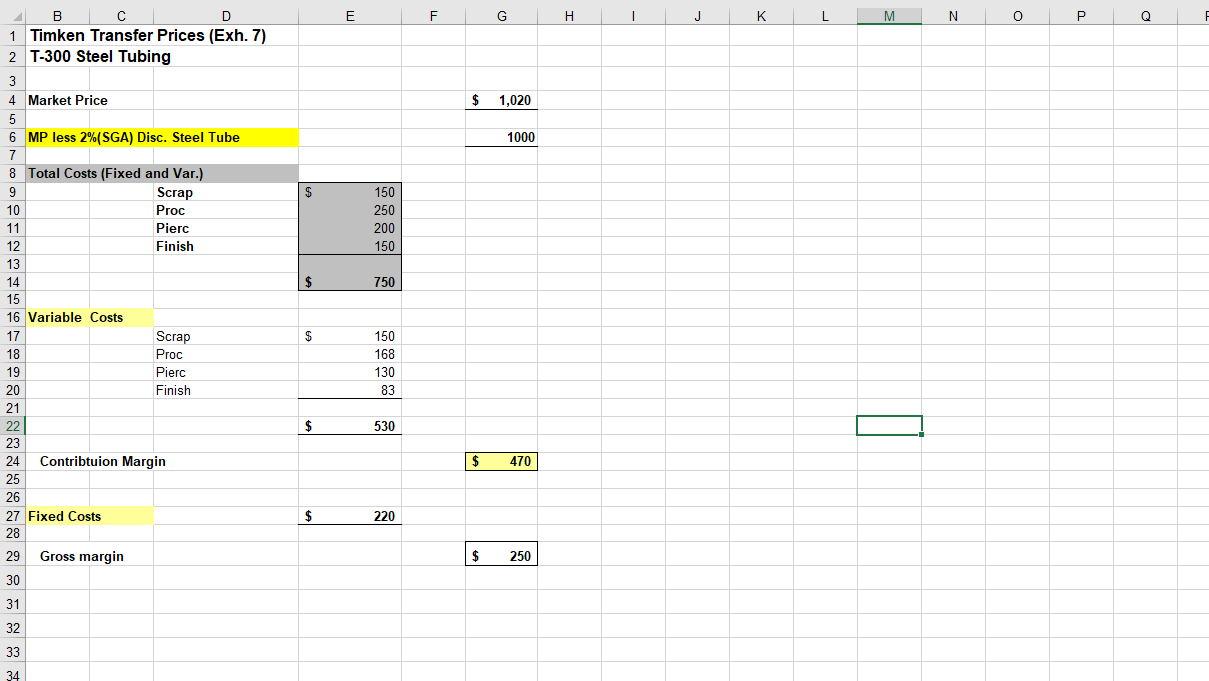This screenshot has height=681, width=1209.
Task: Click the 'Market Price' label cell
Action: point(68,100)
